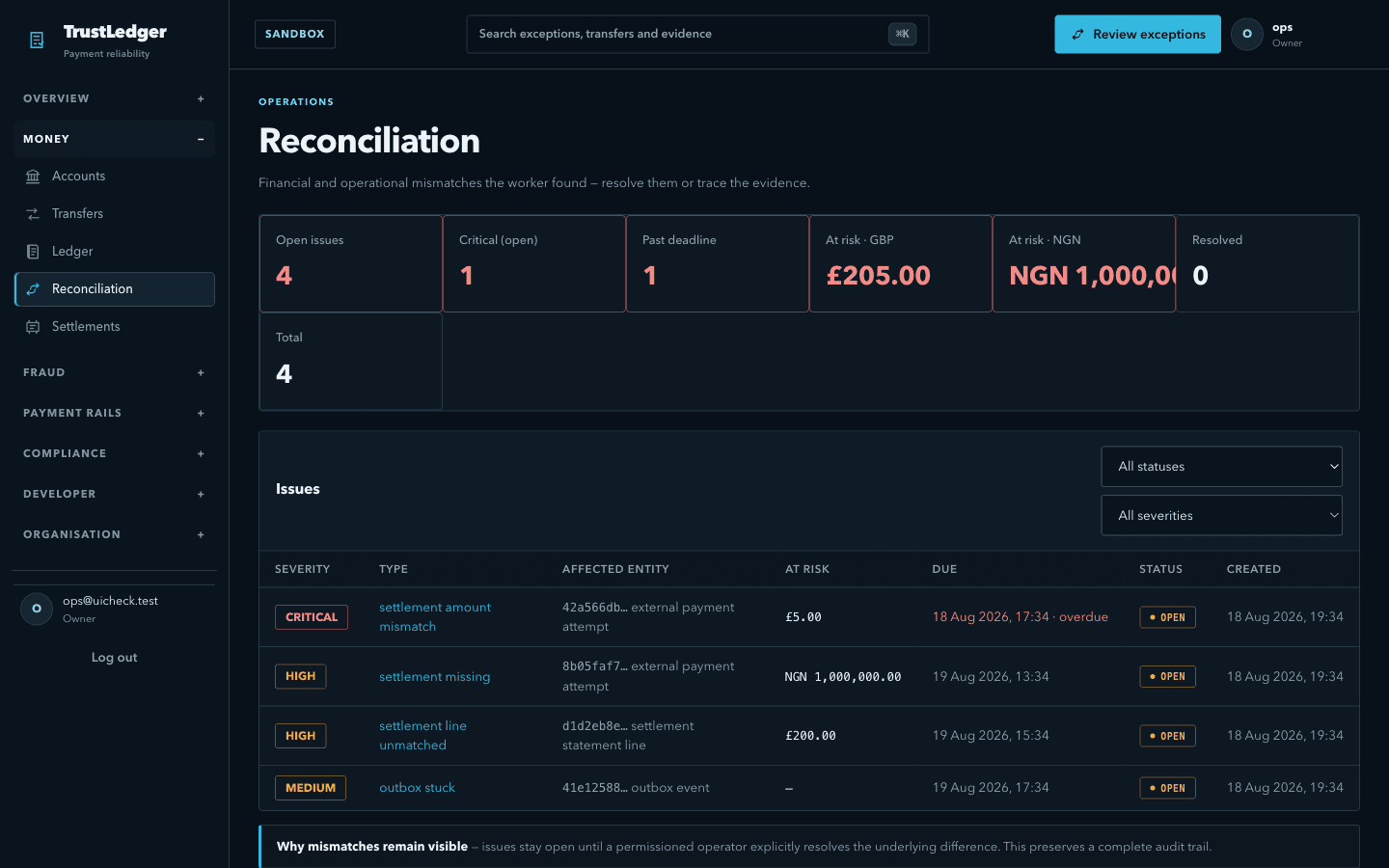1389x868 pixels.
Task: Select the Open issues stat card
Action: [x=351, y=263]
